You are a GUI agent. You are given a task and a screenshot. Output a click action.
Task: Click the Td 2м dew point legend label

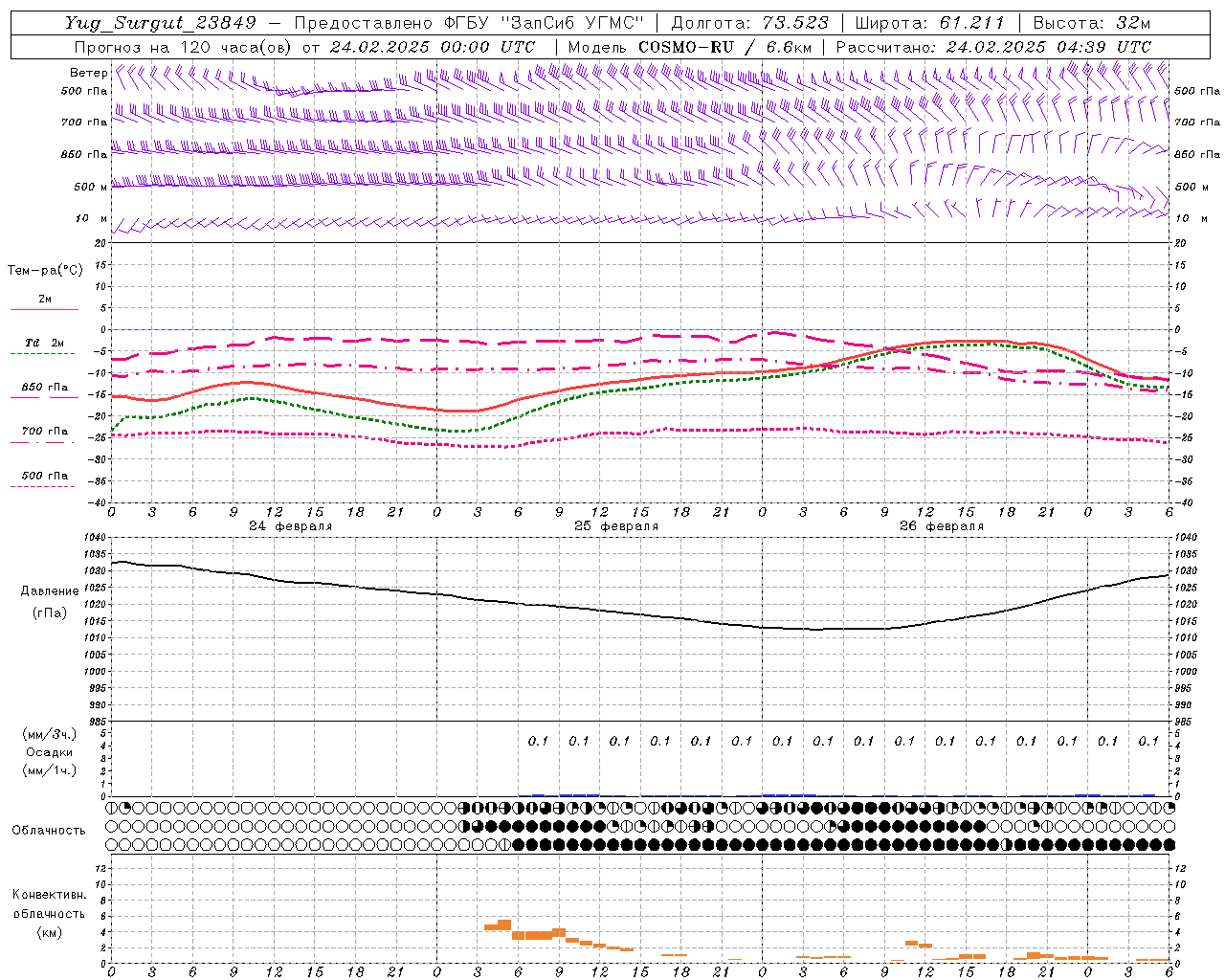[45, 343]
